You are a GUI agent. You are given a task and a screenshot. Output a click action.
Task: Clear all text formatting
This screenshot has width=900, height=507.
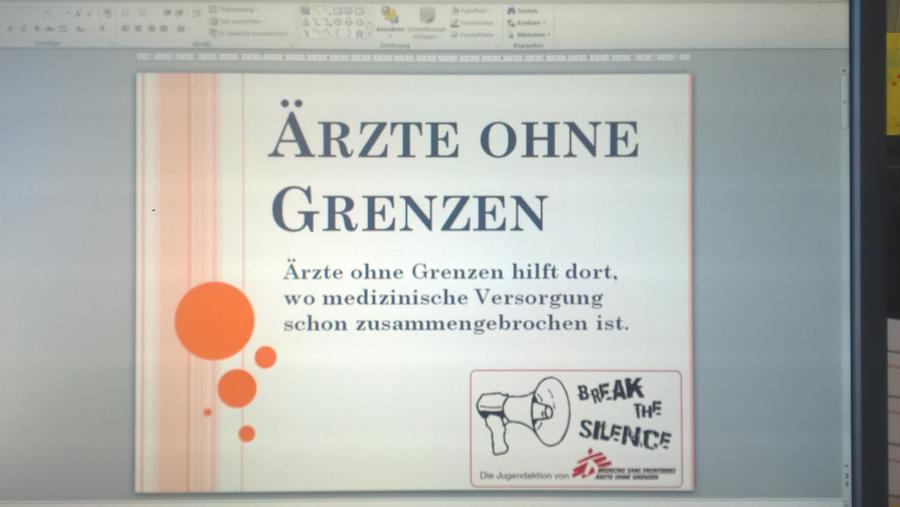click(x=107, y=13)
